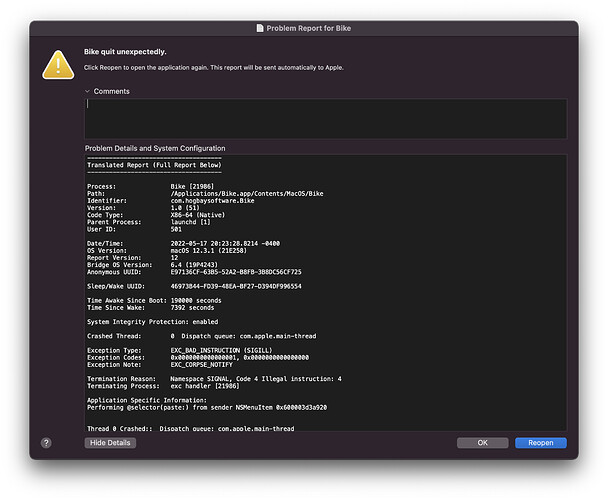The image size is (609, 500).
Task: Click the 'X86-64 (Native)' code type value
Action: tap(198, 215)
